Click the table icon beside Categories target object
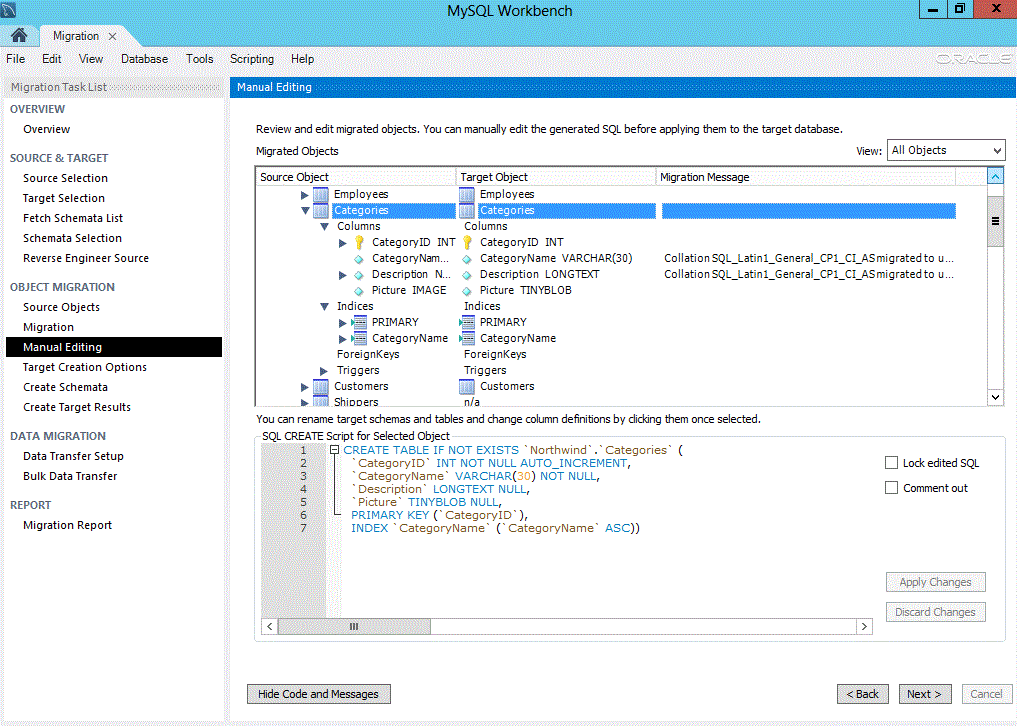1017x726 pixels. [x=467, y=210]
